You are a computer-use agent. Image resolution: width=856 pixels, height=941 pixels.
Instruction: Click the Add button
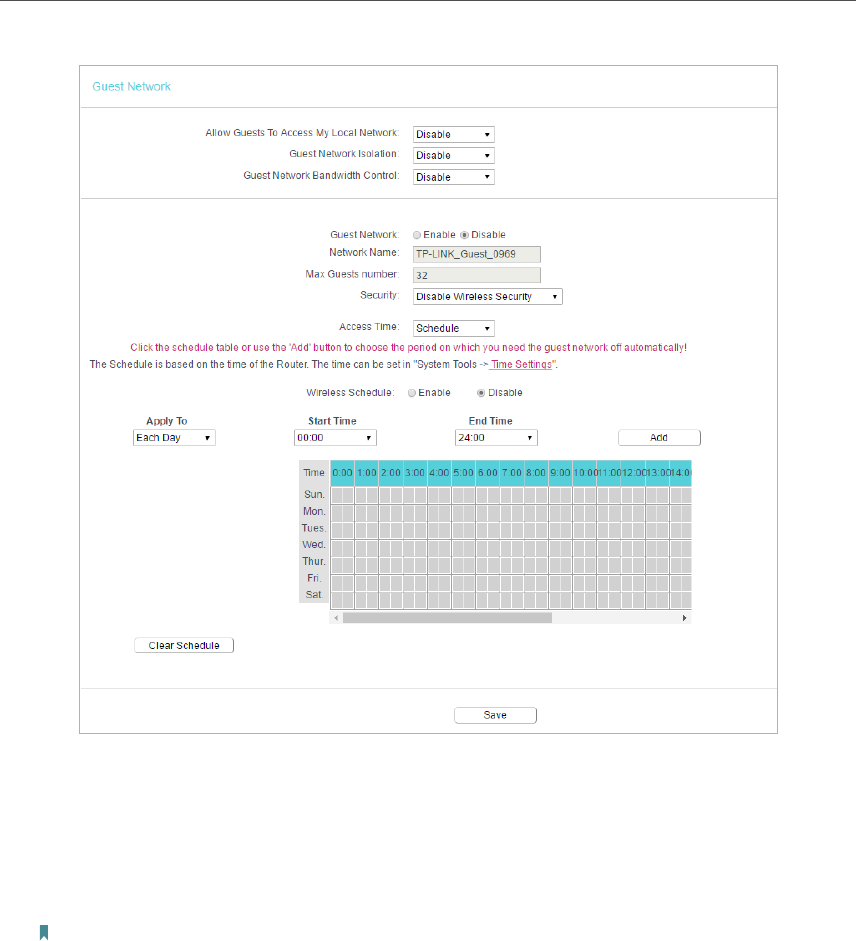[659, 437]
